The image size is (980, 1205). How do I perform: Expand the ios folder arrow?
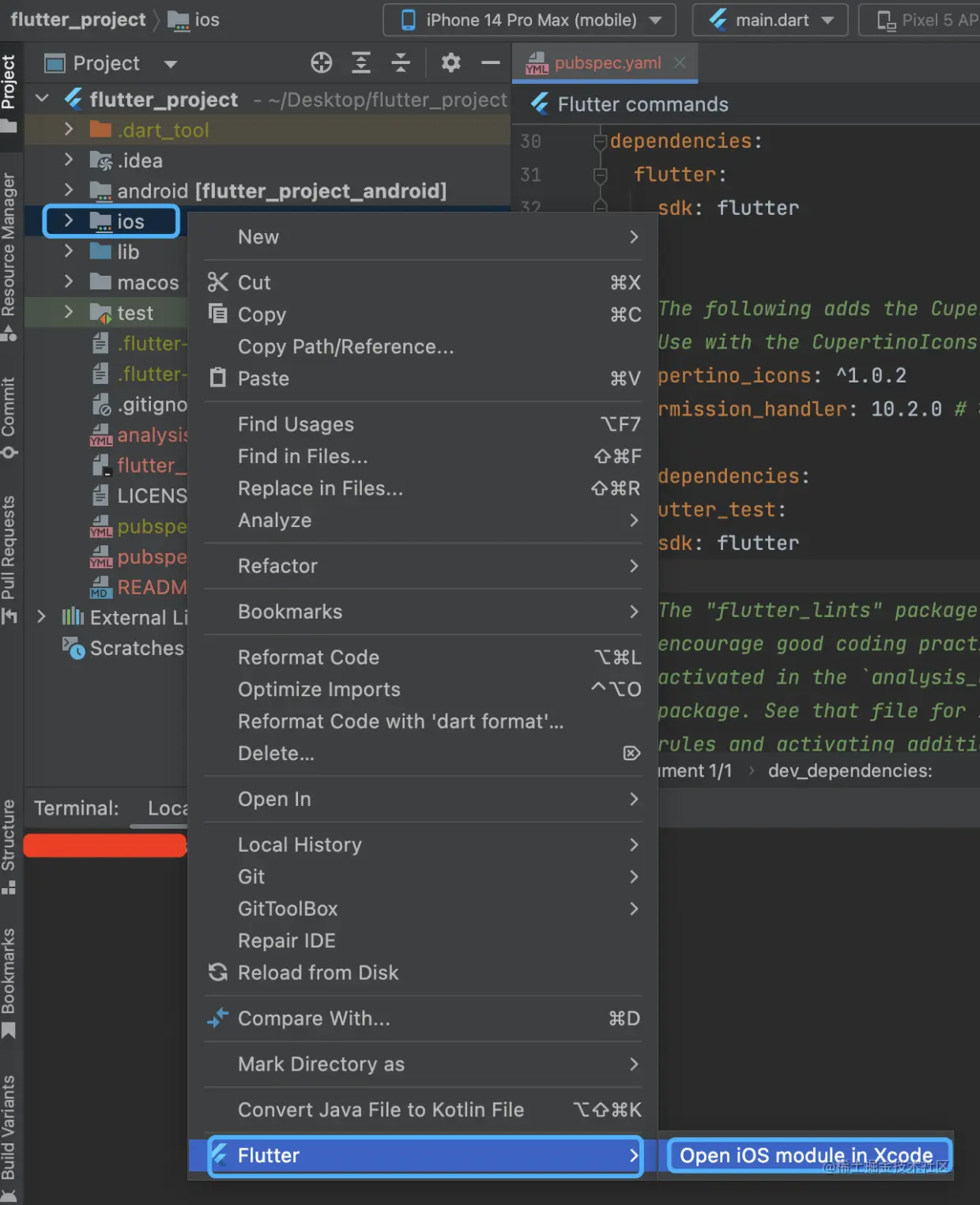69,221
